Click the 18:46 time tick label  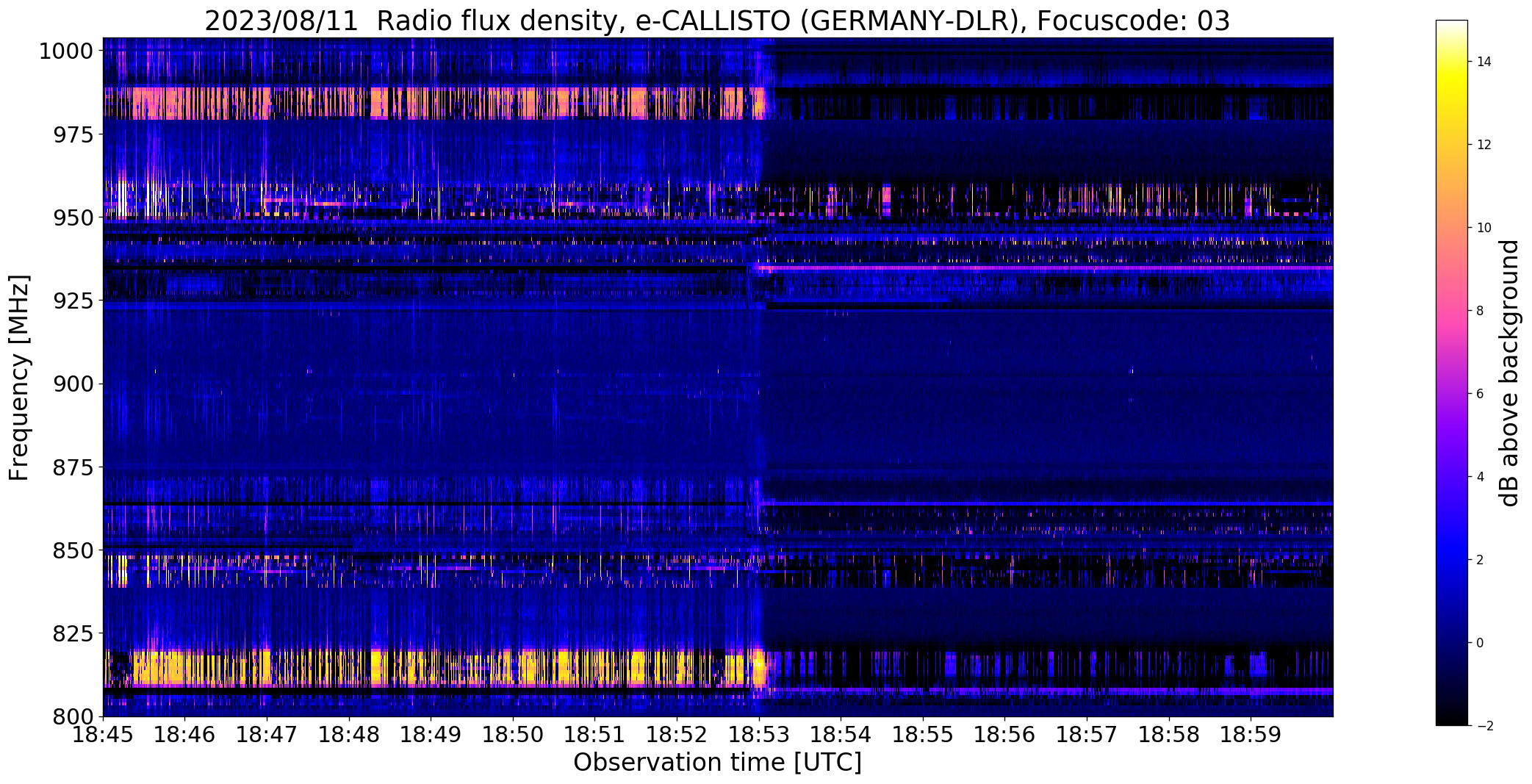pyautogui.click(x=185, y=735)
